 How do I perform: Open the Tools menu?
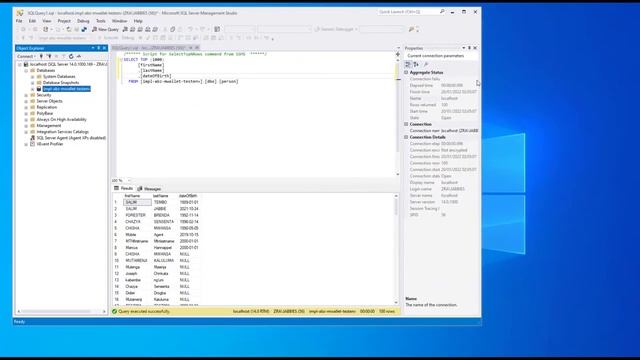click(101, 21)
